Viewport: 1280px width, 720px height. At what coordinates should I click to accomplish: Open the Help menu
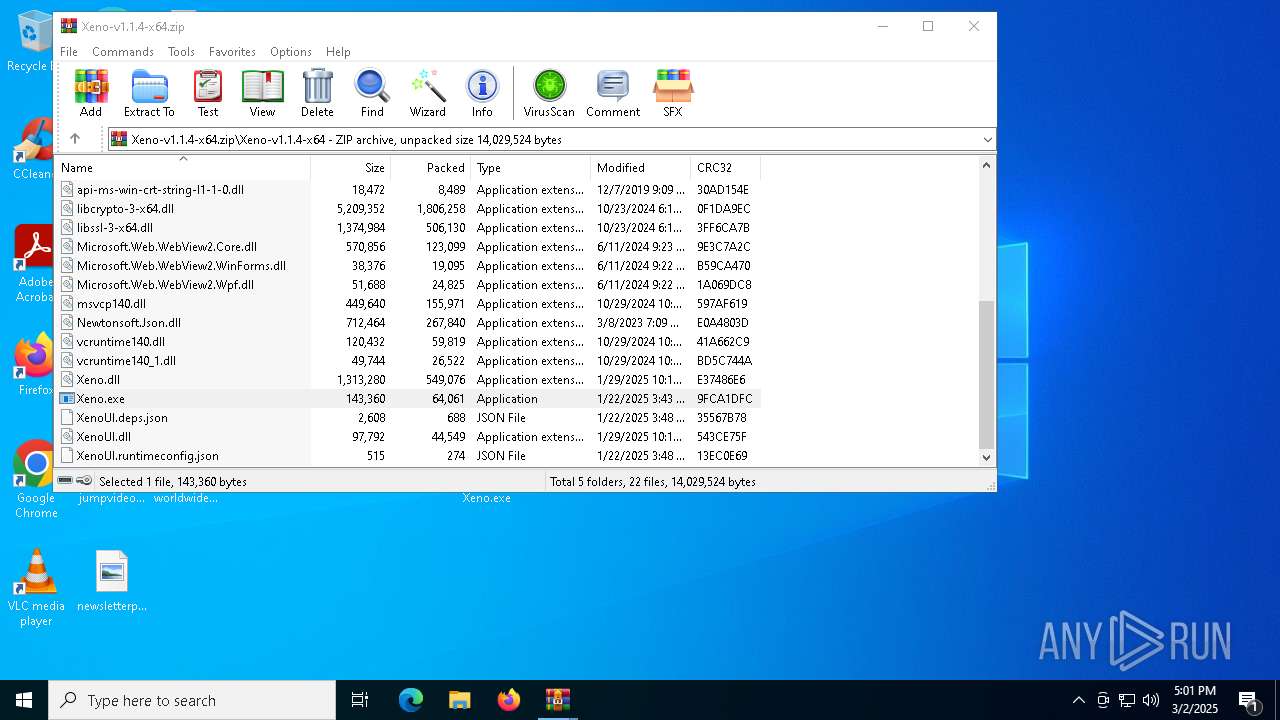tap(338, 51)
